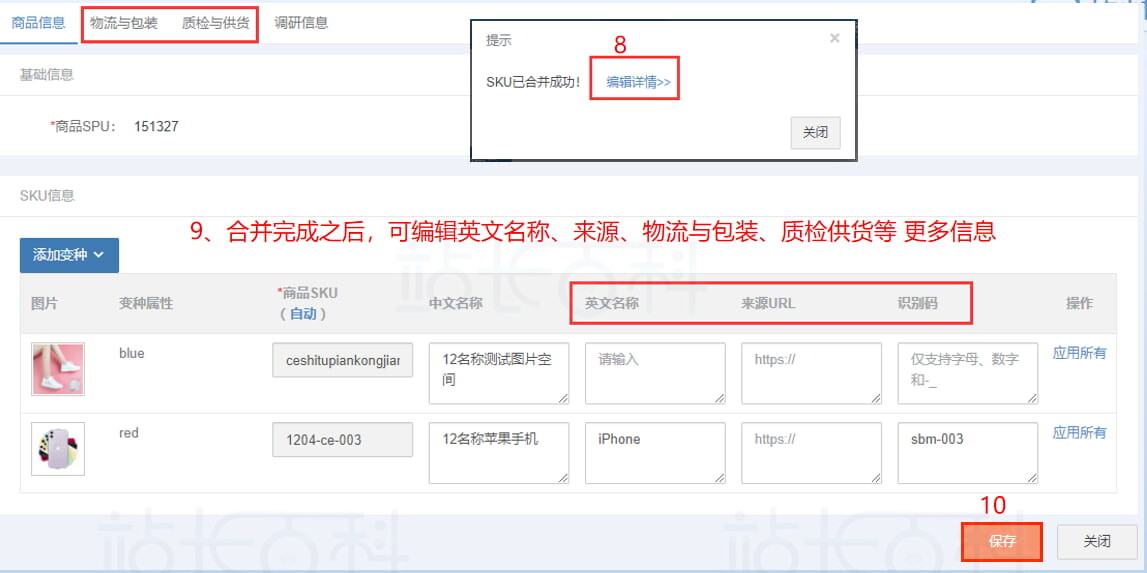Click the SKU已合并成功! message text

[533, 82]
